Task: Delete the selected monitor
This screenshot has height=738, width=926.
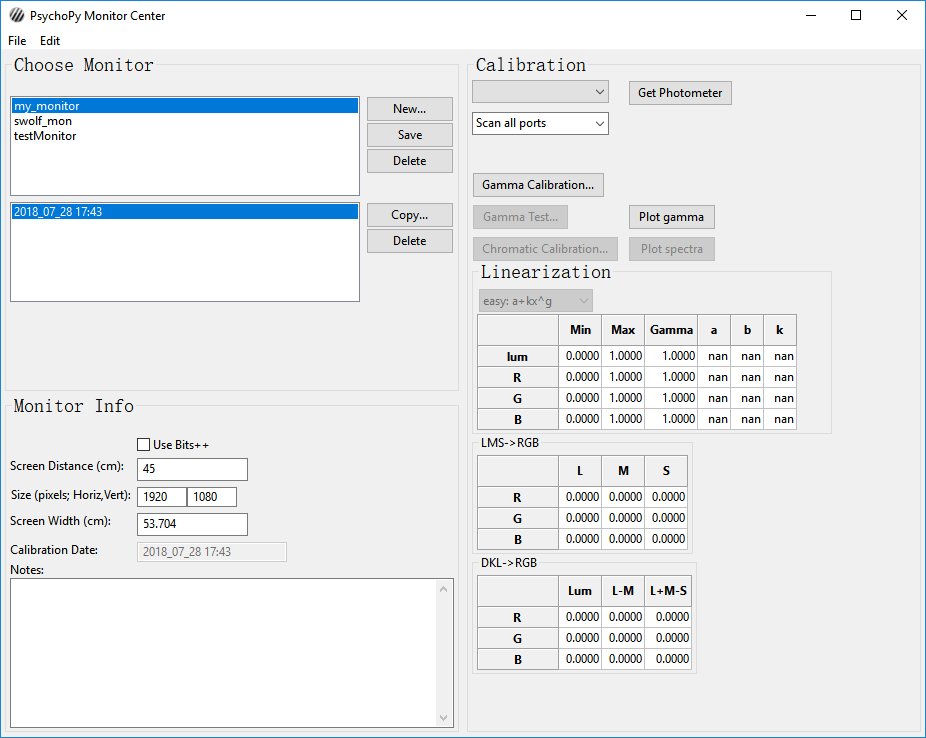Action: (x=410, y=161)
